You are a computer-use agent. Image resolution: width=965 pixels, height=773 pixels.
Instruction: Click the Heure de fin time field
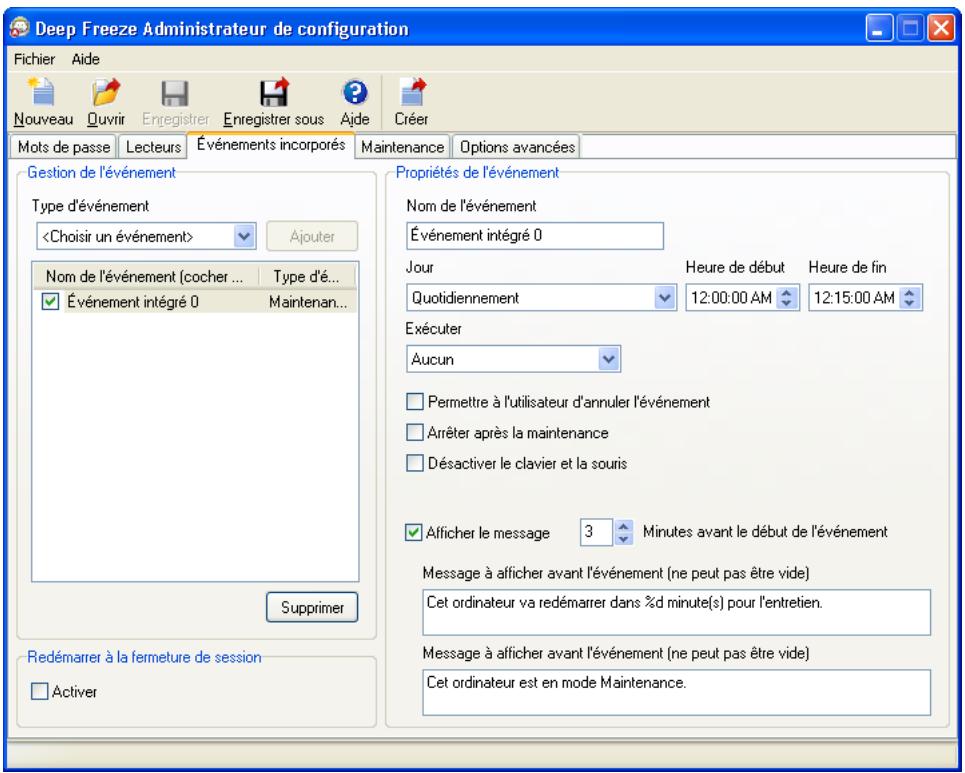click(x=854, y=298)
